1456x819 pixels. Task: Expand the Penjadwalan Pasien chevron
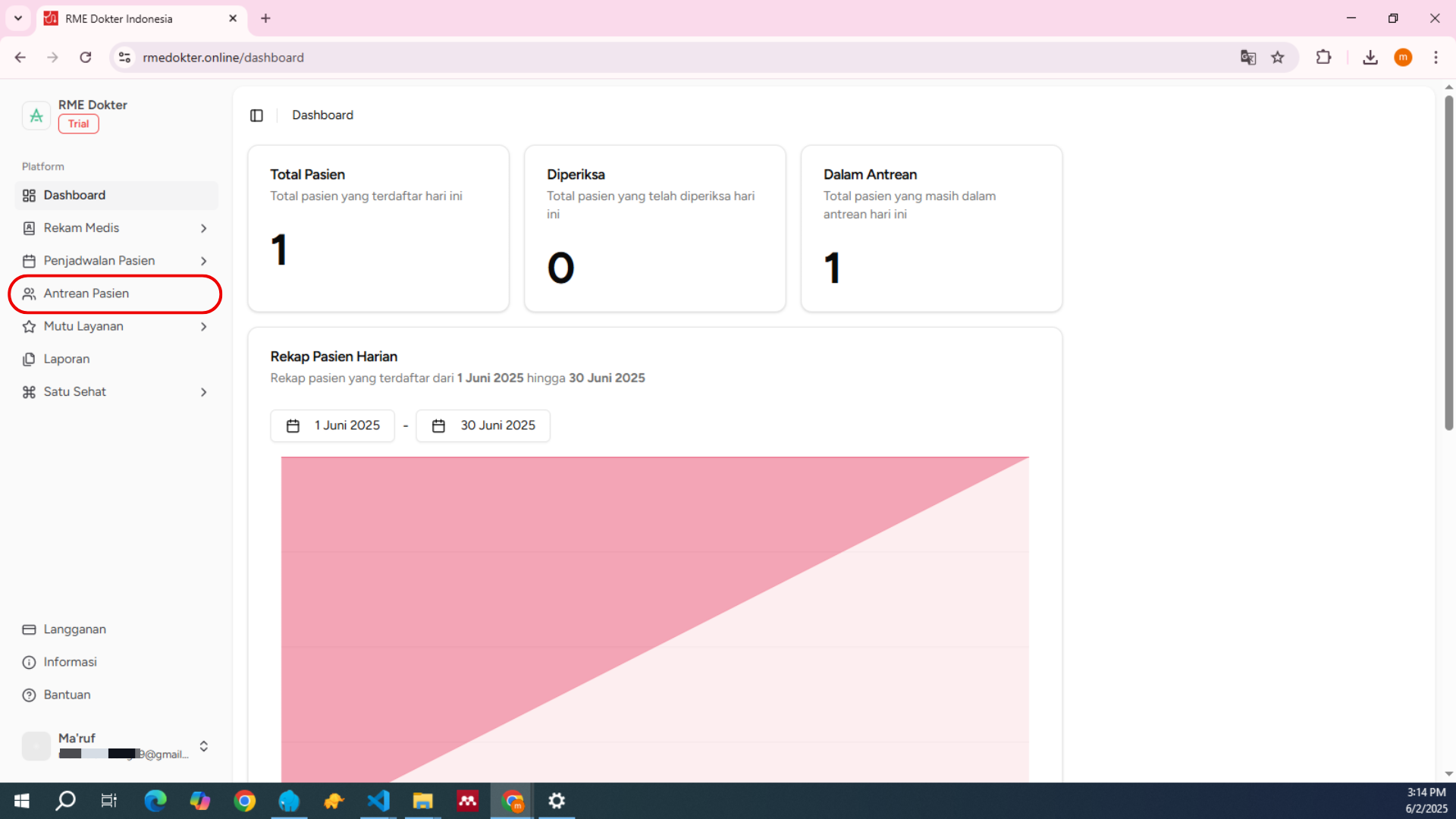point(203,261)
